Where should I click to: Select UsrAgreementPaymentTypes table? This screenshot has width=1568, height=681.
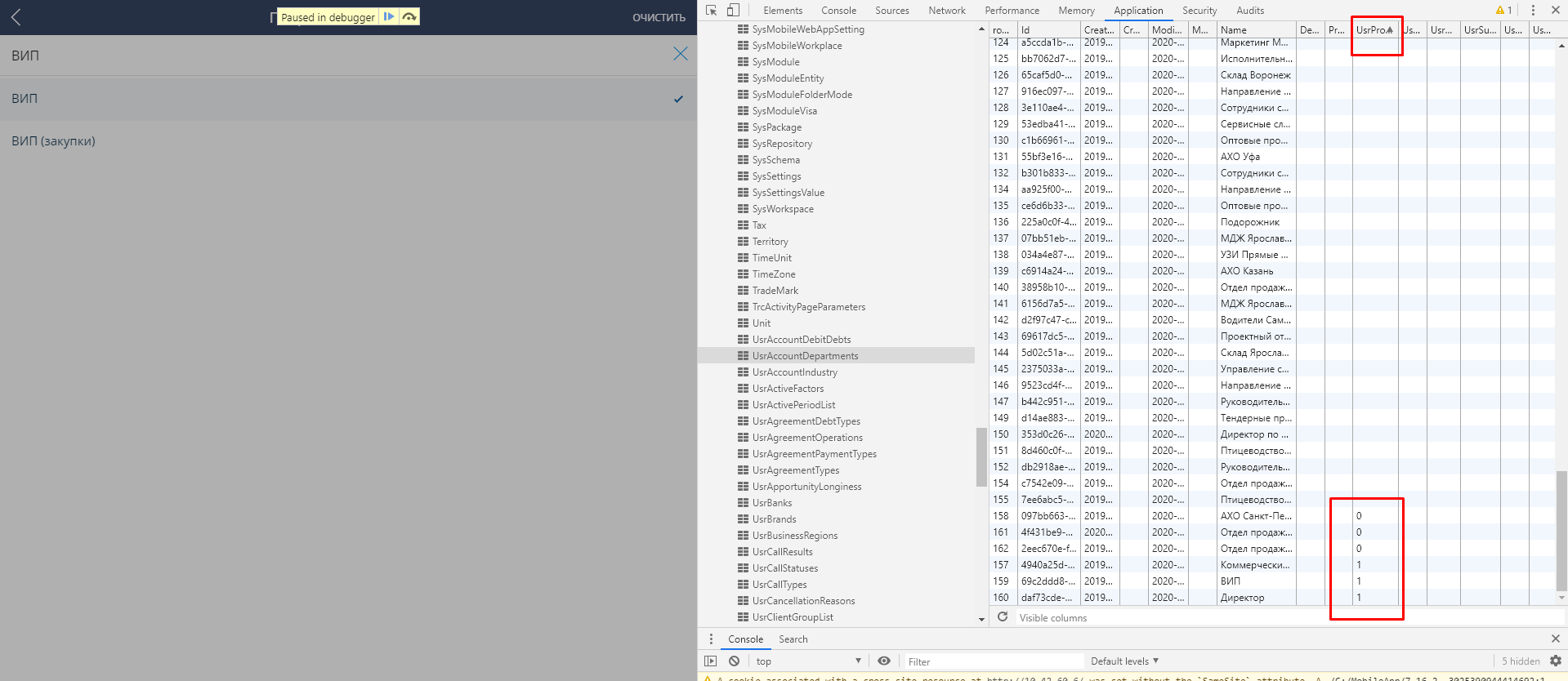tap(814, 454)
